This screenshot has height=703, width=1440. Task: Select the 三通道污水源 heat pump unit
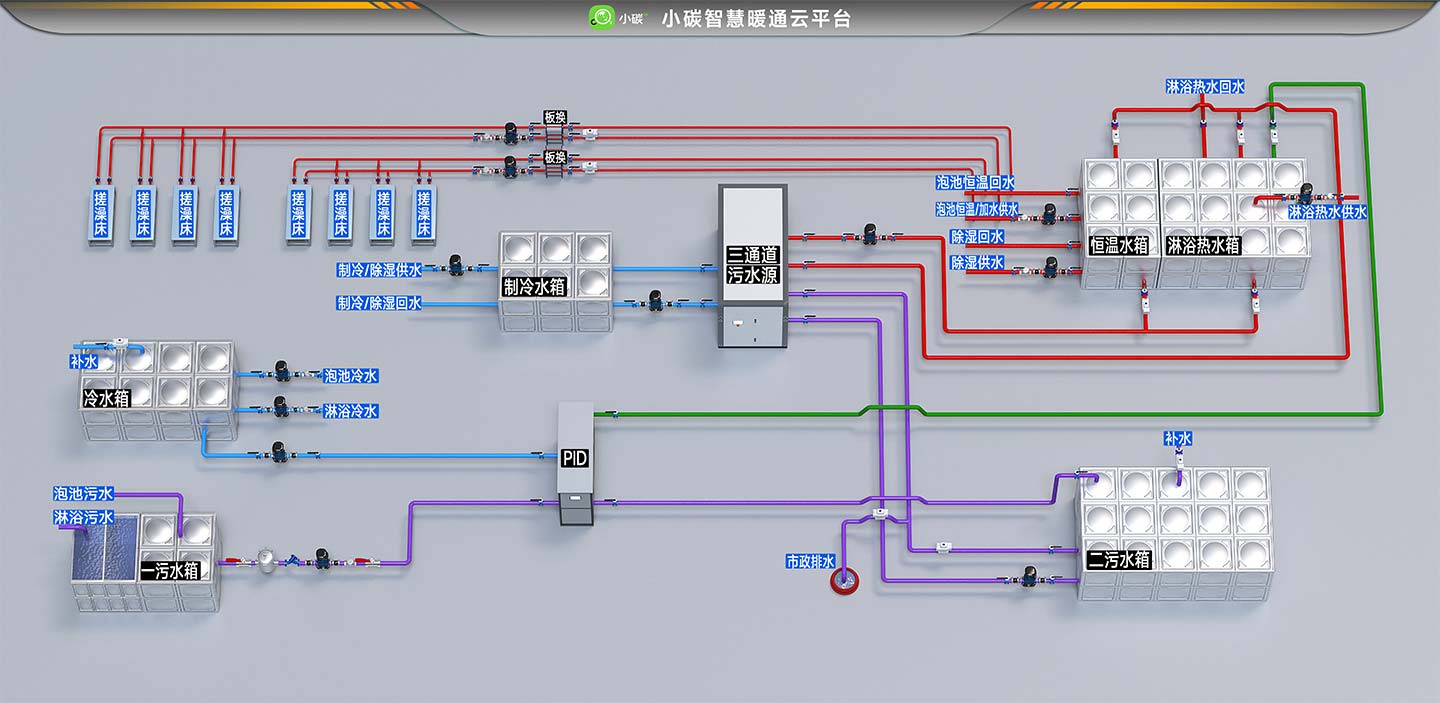753,265
